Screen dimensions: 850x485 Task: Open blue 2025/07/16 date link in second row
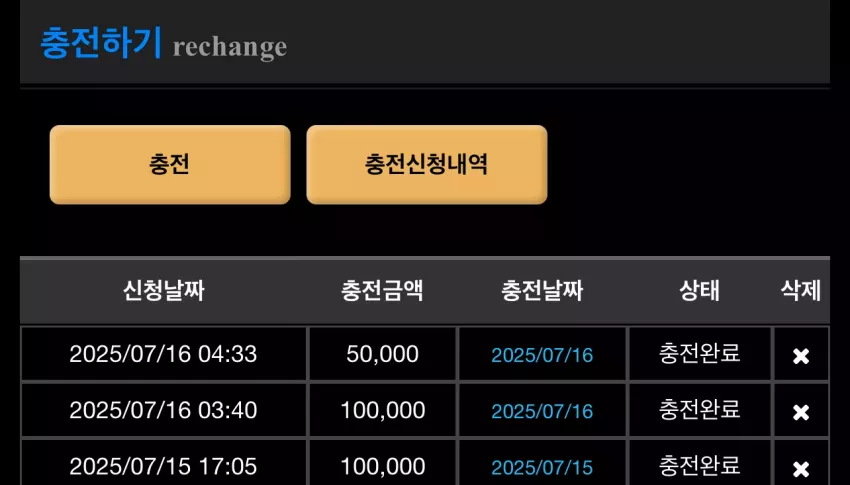(542, 411)
